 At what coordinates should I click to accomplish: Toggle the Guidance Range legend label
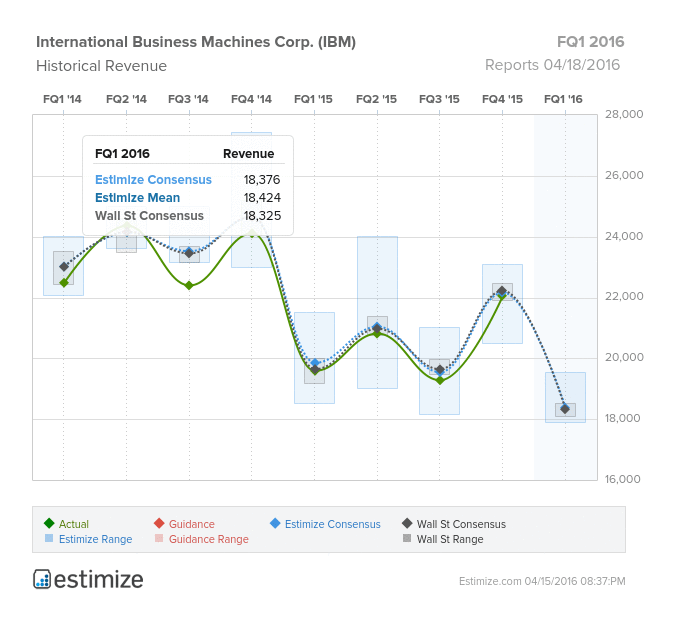tap(209, 539)
